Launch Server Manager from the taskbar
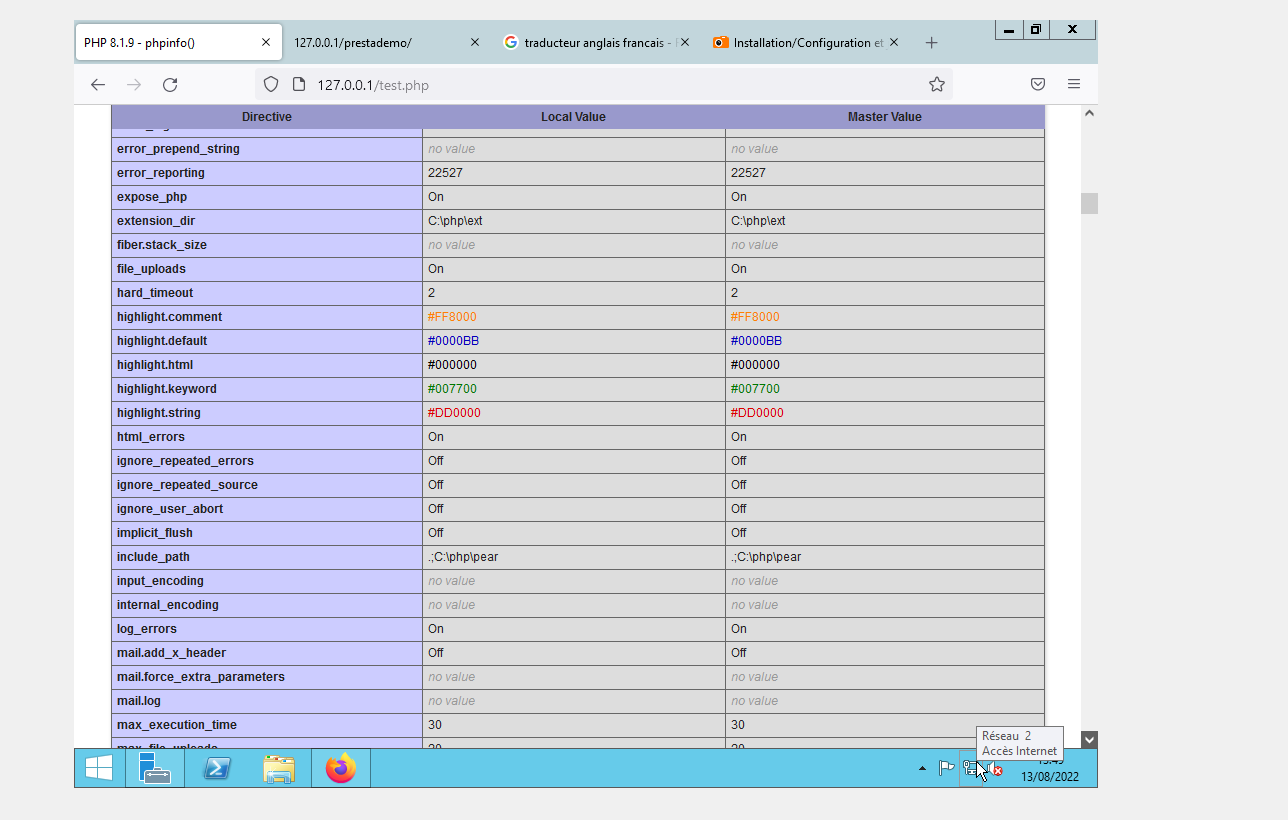Image resolution: width=1288 pixels, height=820 pixels. click(x=154, y=768)
